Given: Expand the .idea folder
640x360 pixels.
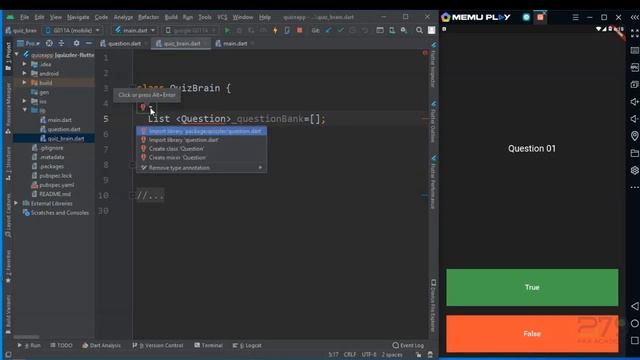Looking at the screenshot, I should (24, 64).
